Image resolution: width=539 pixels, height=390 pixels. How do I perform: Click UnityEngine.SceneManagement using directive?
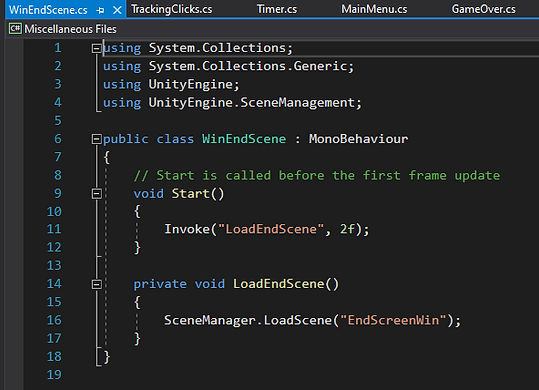(251, 103)
